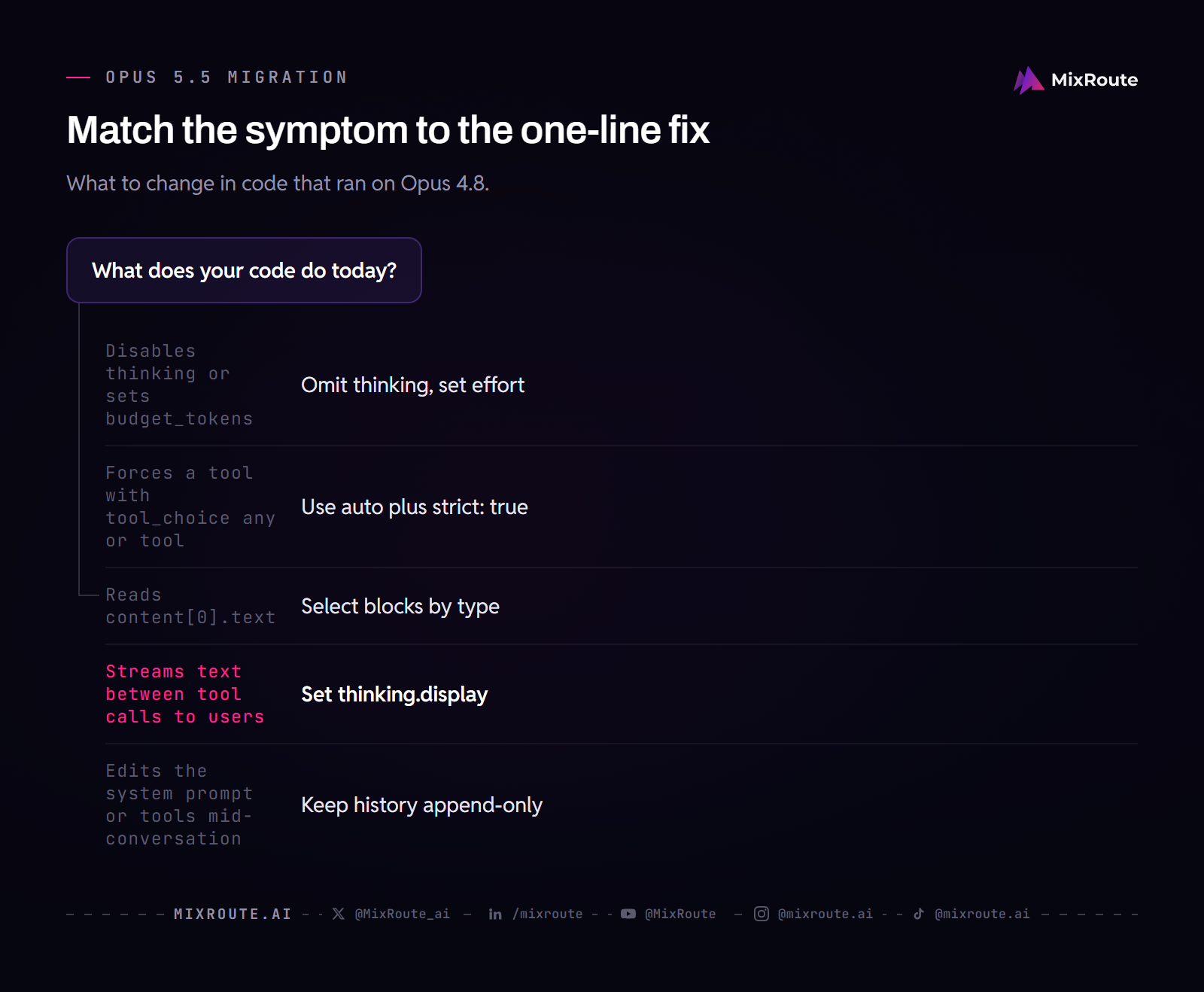Select "Disables thinking or sets budget_tokens" symptom
1204x992 pixels.
pos(179,385)
